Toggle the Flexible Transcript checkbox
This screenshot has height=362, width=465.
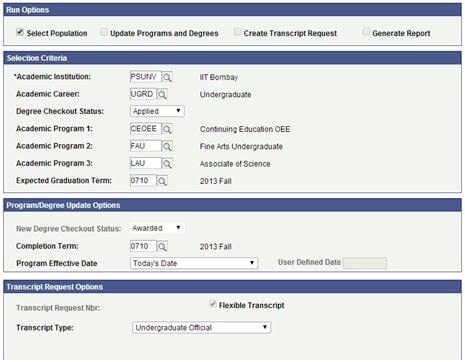(x=212, y=304)
